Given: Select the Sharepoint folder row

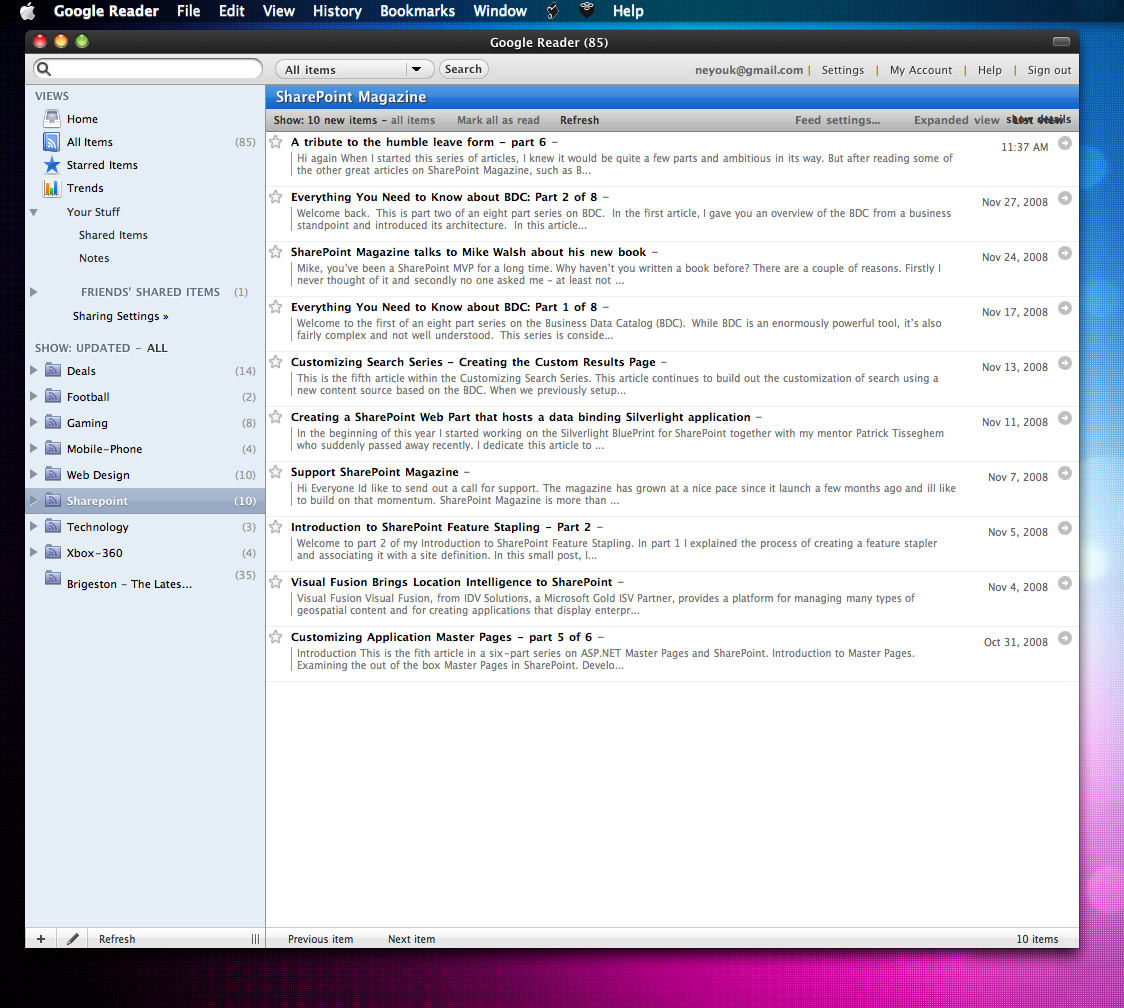Looking at the screenshot, I should tap(145, 500).
